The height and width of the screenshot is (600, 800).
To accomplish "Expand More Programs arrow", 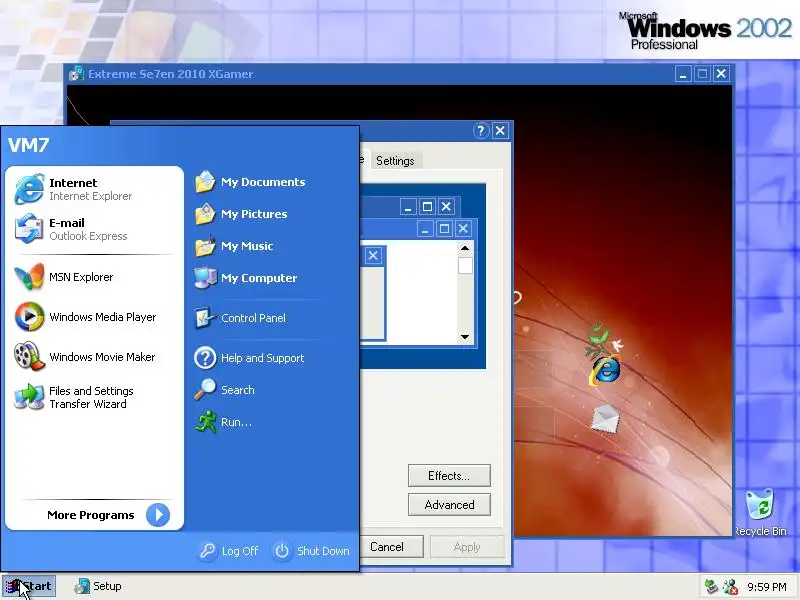I will [x=158, y=515].
